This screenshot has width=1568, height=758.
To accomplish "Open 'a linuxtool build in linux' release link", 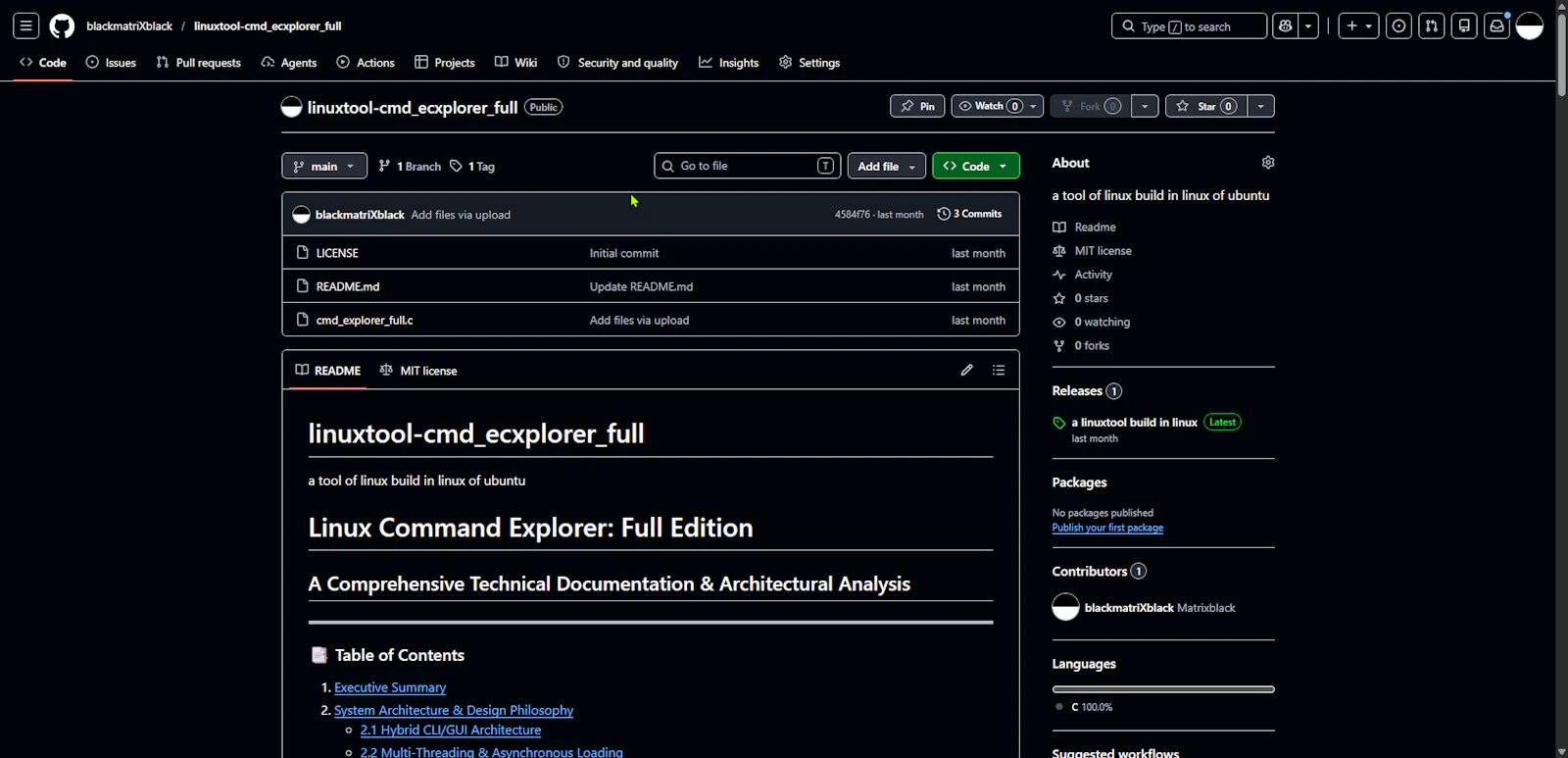I will (1134, 423).
